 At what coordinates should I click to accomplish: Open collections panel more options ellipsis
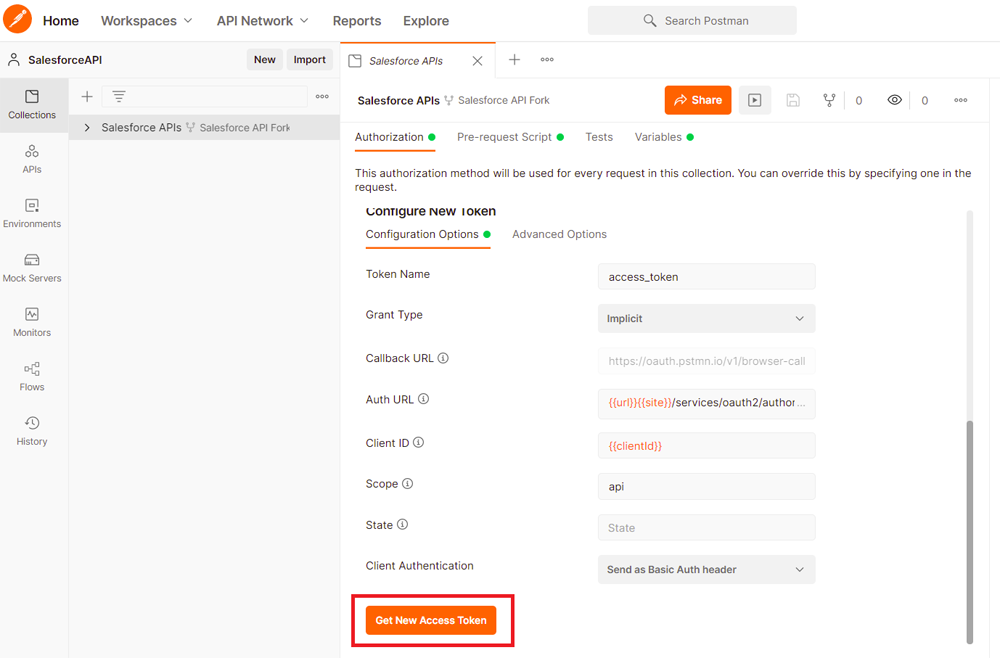coord(322,96)
